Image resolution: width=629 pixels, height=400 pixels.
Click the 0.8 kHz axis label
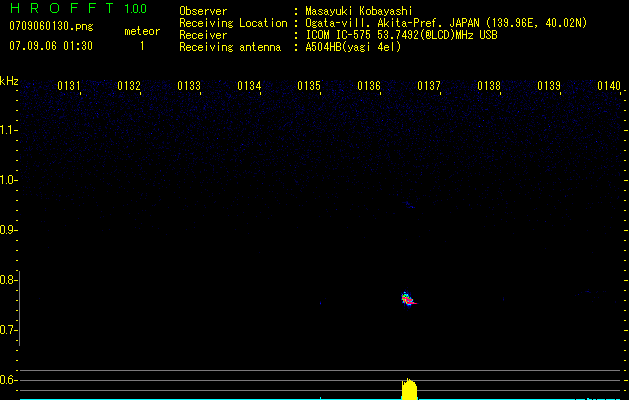pos(7,280)
